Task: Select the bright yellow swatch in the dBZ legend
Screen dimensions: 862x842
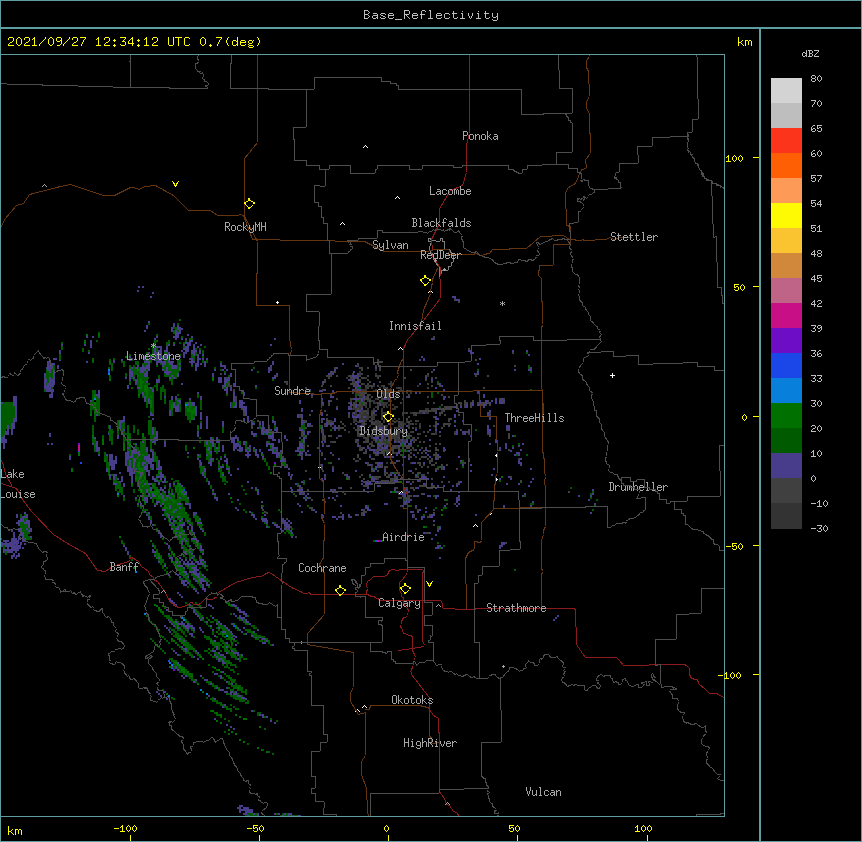Action: [x=786, y=215]
